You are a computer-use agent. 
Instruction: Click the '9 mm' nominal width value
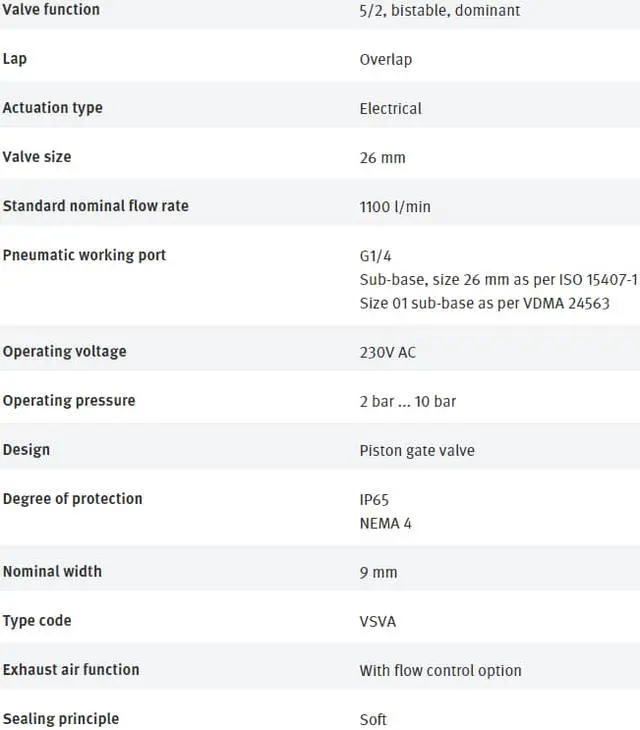pyautogui.click(x=378, y=572)
